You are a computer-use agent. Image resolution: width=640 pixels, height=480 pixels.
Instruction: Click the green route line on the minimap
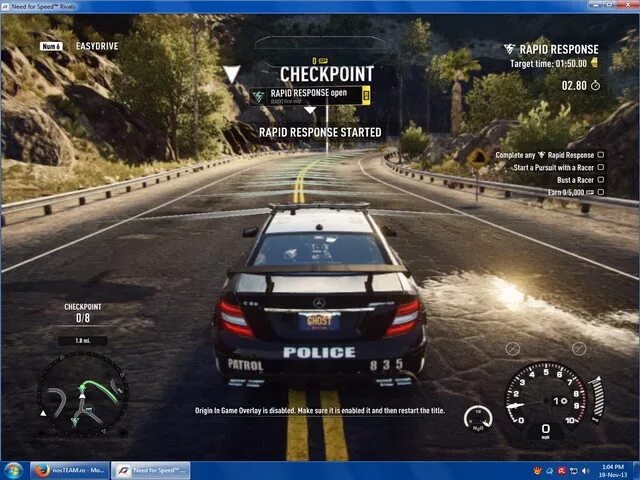(x=101, y=389)
